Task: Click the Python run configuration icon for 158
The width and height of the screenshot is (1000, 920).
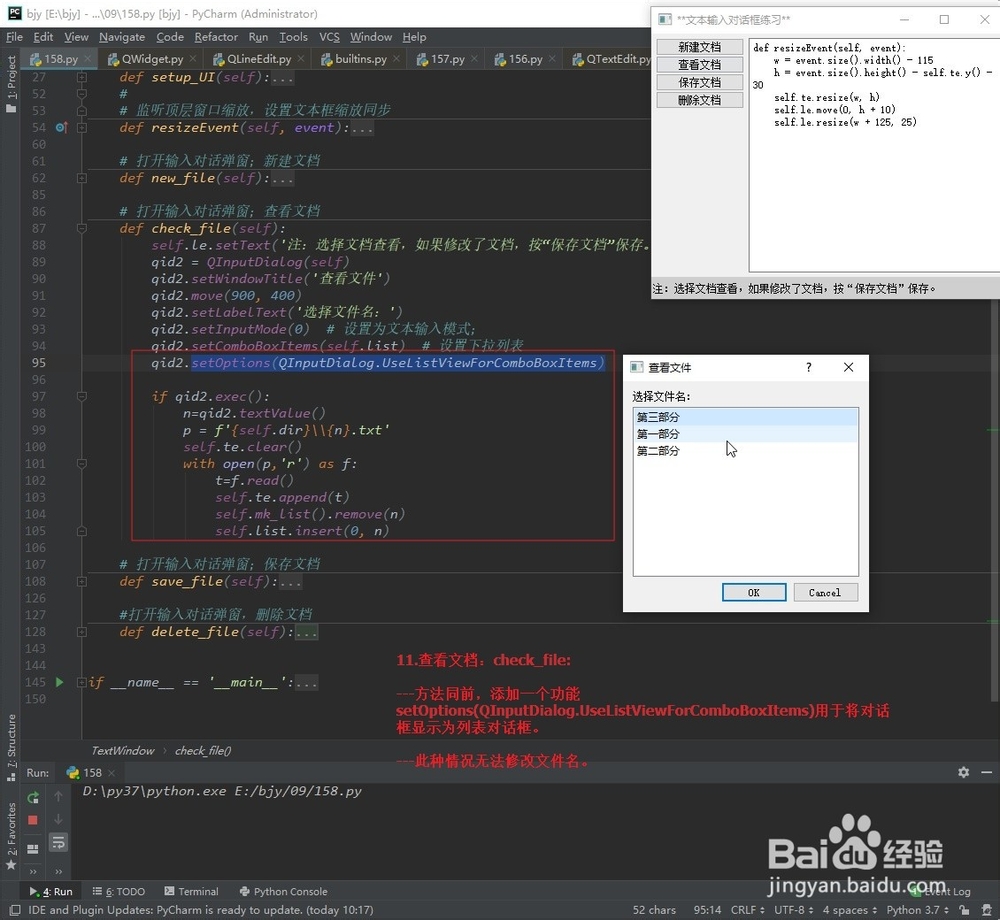Action: [73, 772]
